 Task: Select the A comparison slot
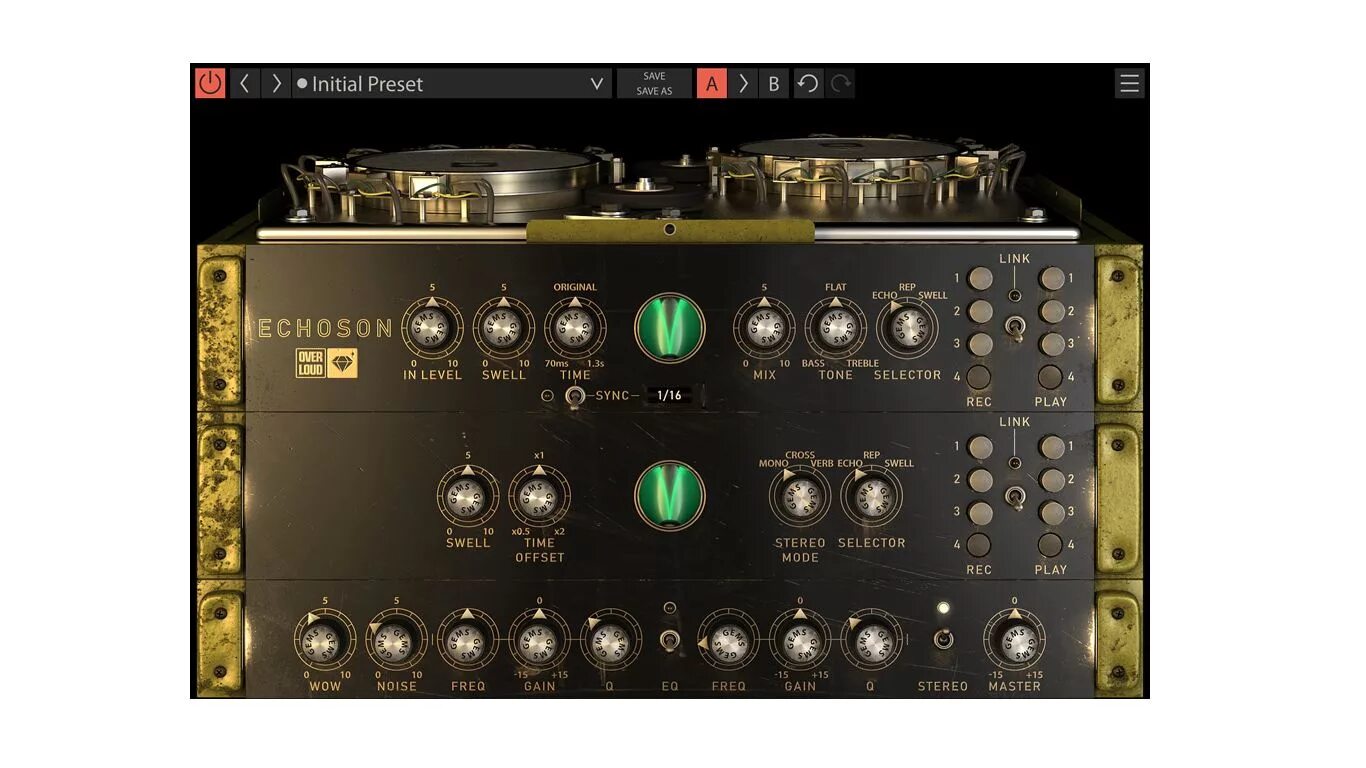pos(712,83)
